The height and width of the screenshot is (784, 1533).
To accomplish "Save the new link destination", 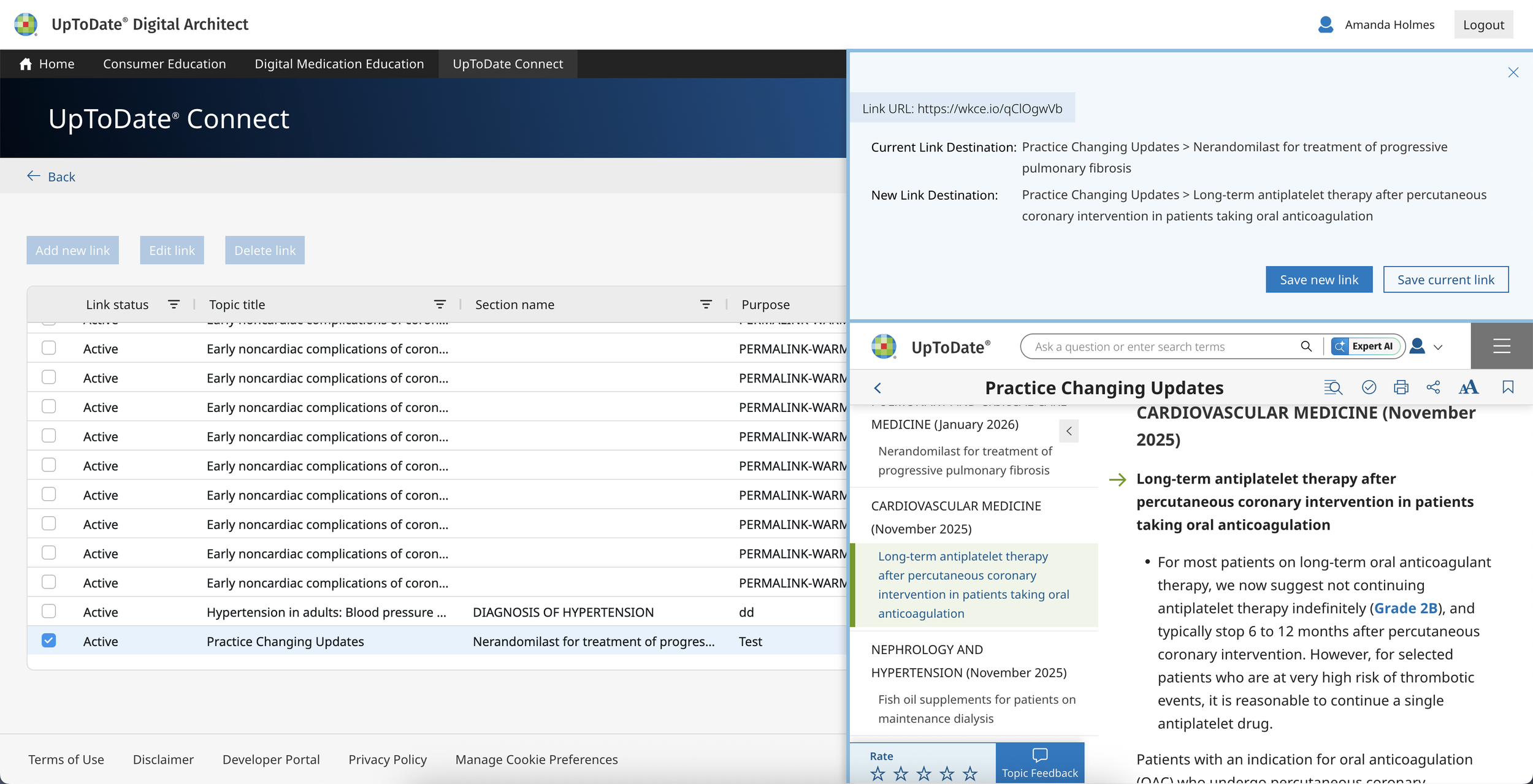I will tap(1319, 280).
